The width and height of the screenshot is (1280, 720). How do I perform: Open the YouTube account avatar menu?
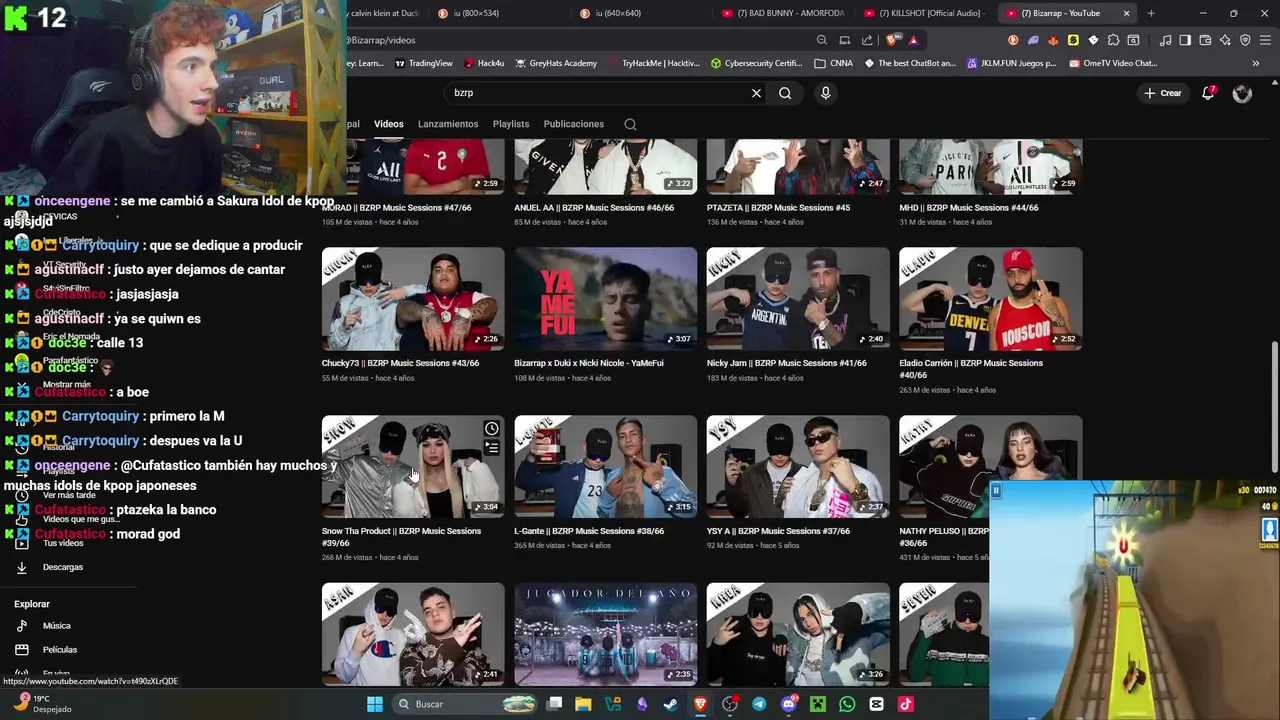1242,93
